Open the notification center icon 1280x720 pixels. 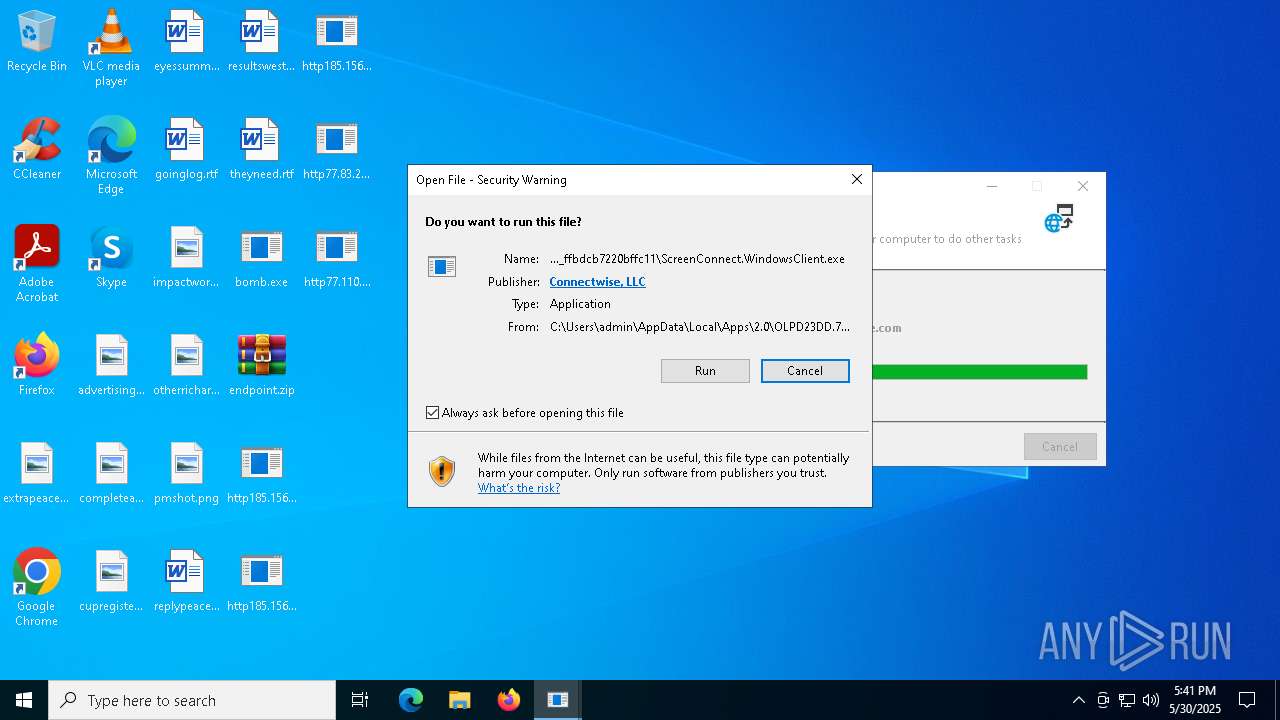click(x=1247, y=700)
